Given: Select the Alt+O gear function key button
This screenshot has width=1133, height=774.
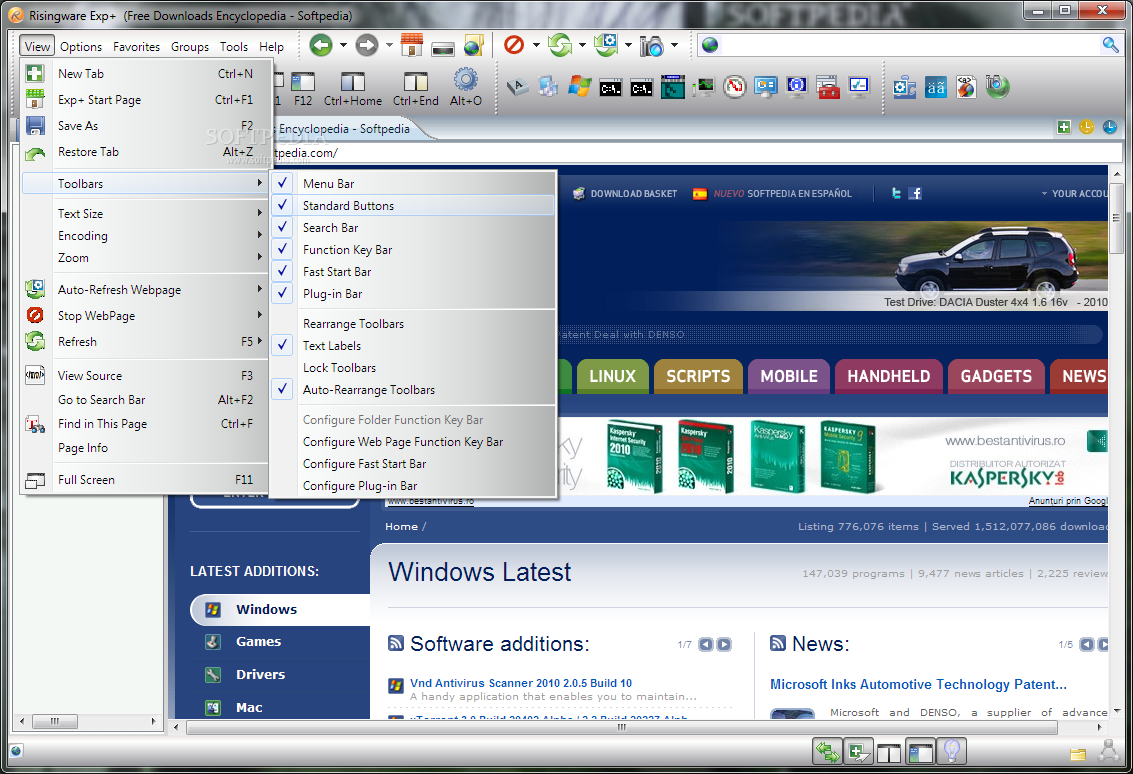Looking at the screenshot, I should pos(465,87).
